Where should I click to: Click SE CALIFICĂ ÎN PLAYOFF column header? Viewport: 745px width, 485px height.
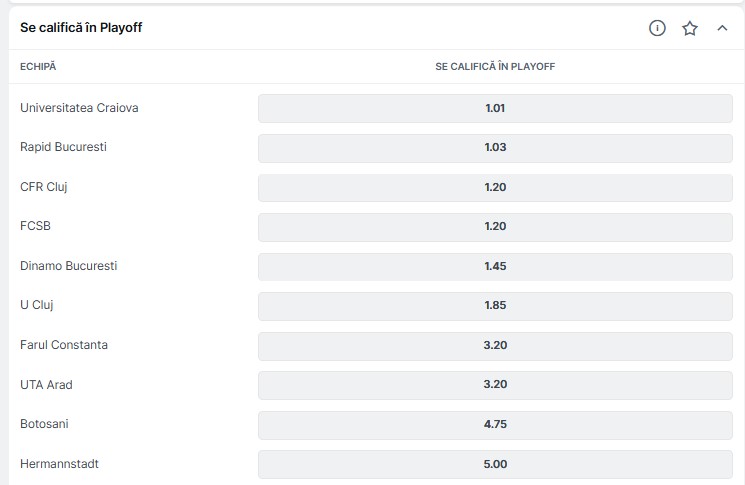point(495,66)
